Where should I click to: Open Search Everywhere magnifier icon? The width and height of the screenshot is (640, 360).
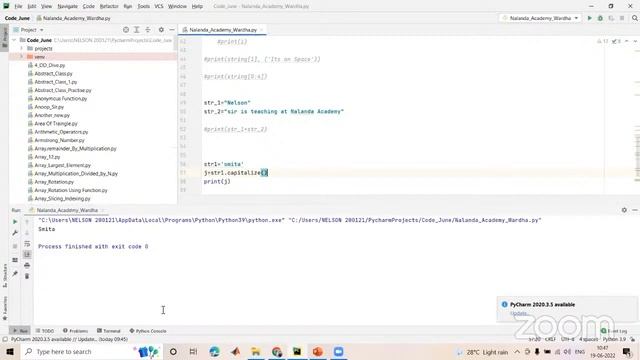point(635,18)
